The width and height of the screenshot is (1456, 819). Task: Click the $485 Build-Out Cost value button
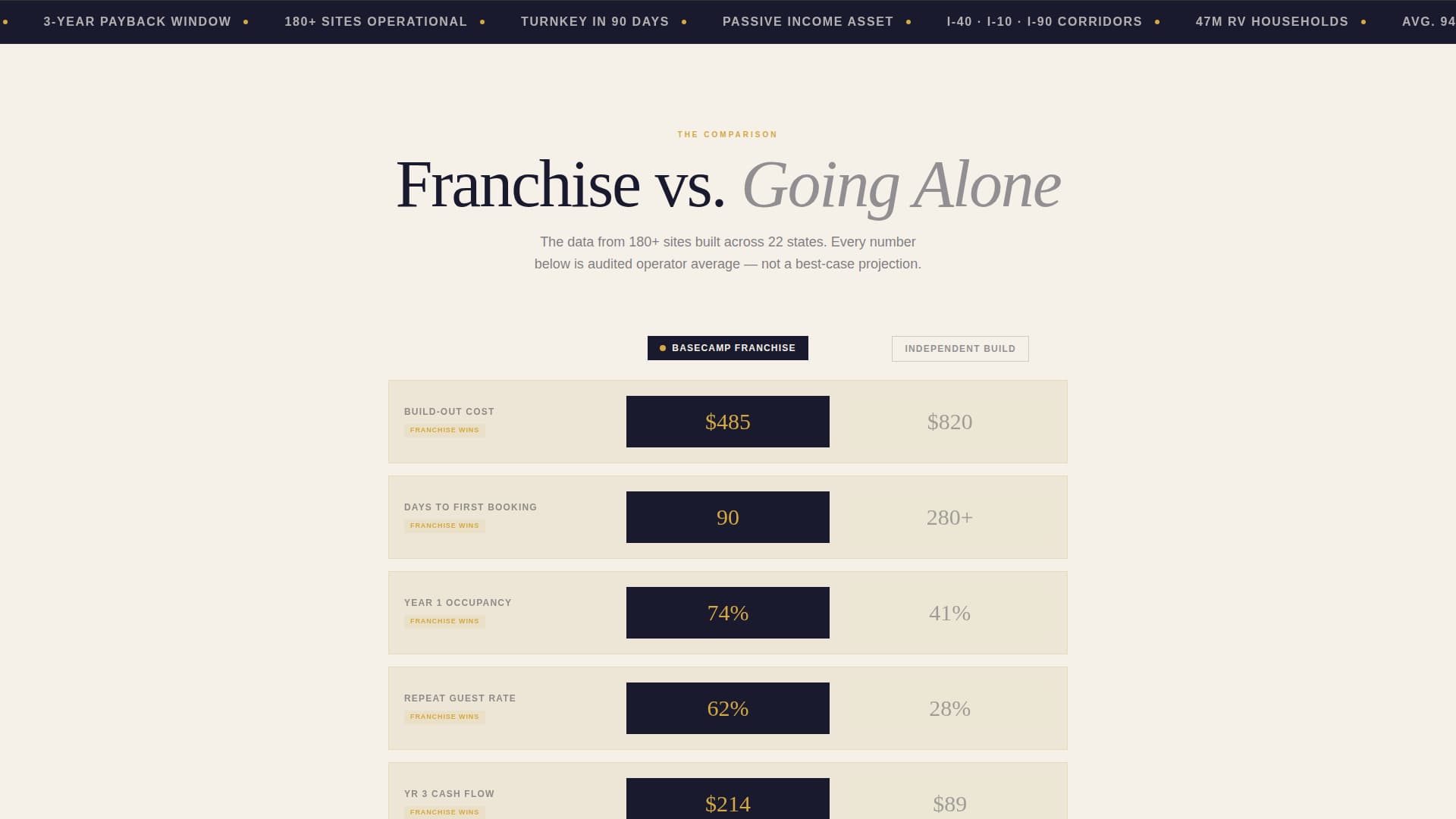727,422
